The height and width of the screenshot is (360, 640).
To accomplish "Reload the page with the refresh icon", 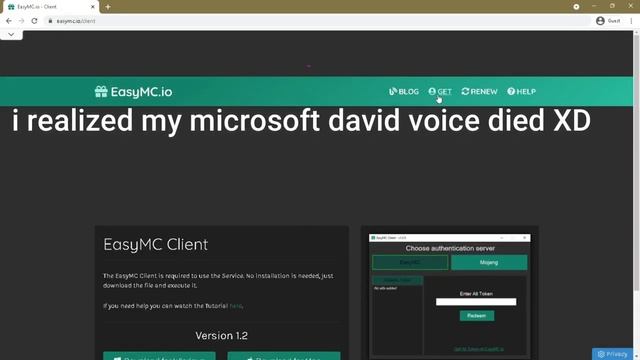I will click(x=34, y=21).
